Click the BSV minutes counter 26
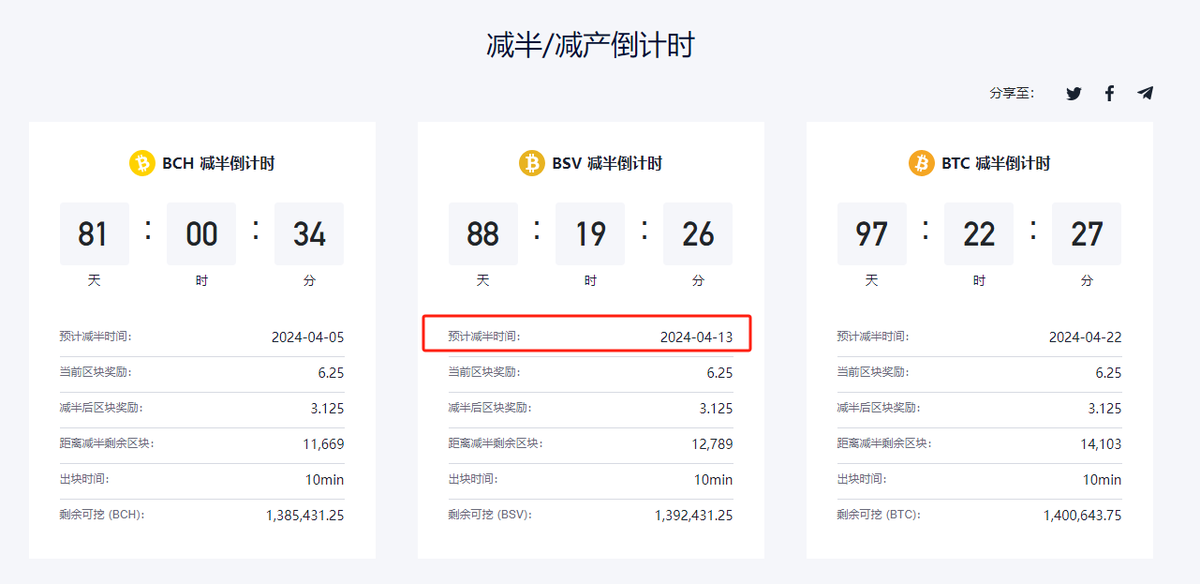 point(698,234)
